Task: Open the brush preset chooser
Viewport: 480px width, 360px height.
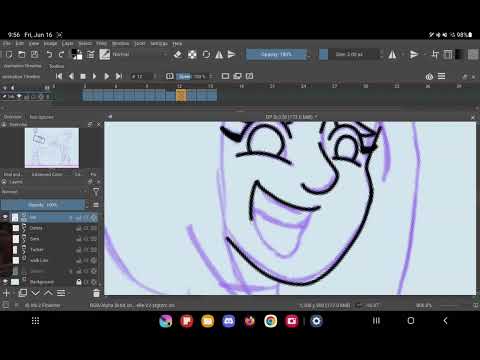Action: [105, 54]
